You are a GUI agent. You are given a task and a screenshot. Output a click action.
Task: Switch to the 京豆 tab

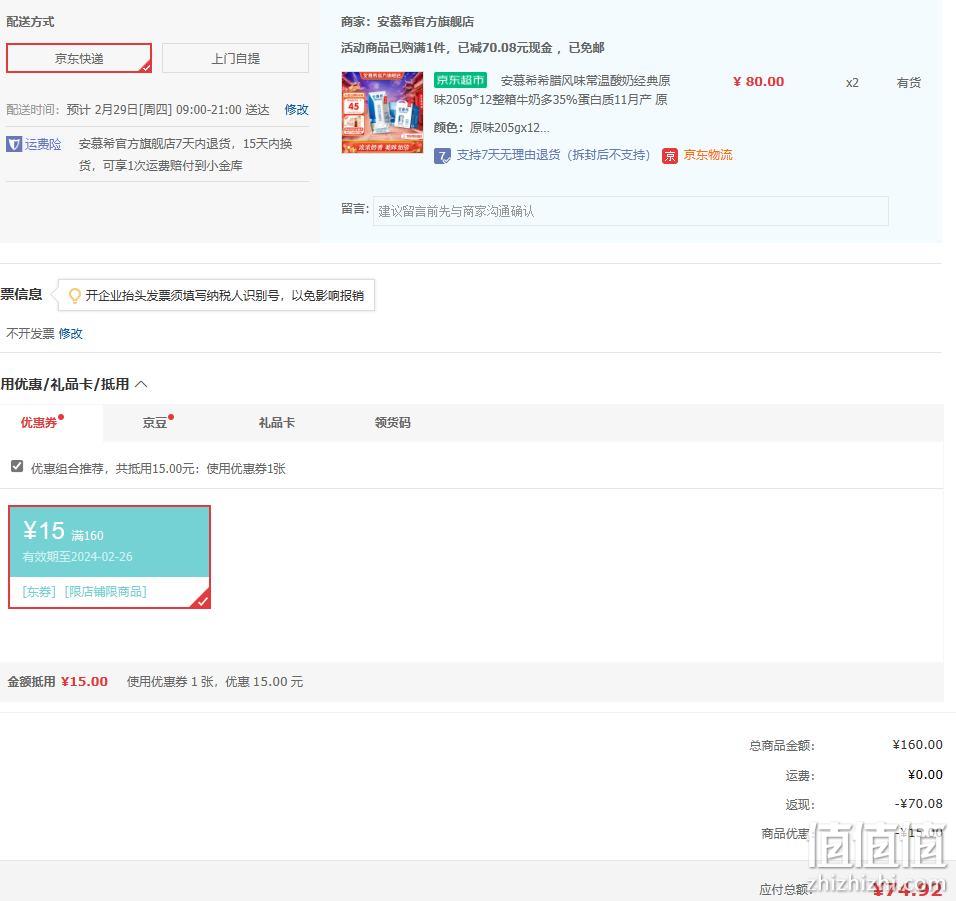tap(155, 422)
